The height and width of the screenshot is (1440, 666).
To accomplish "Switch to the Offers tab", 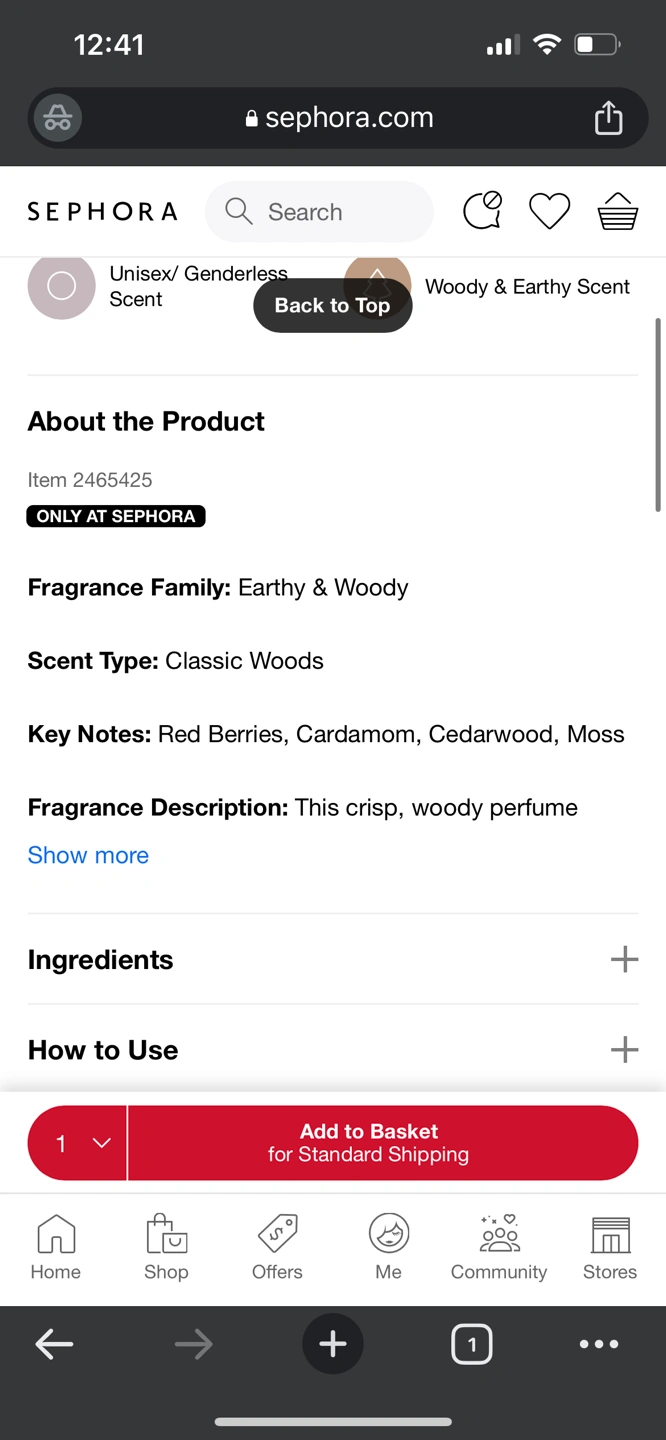I will coord(277,1247).
